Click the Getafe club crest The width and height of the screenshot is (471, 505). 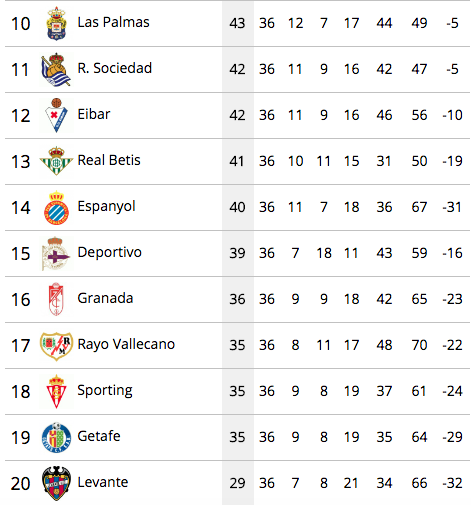[56, 437]
